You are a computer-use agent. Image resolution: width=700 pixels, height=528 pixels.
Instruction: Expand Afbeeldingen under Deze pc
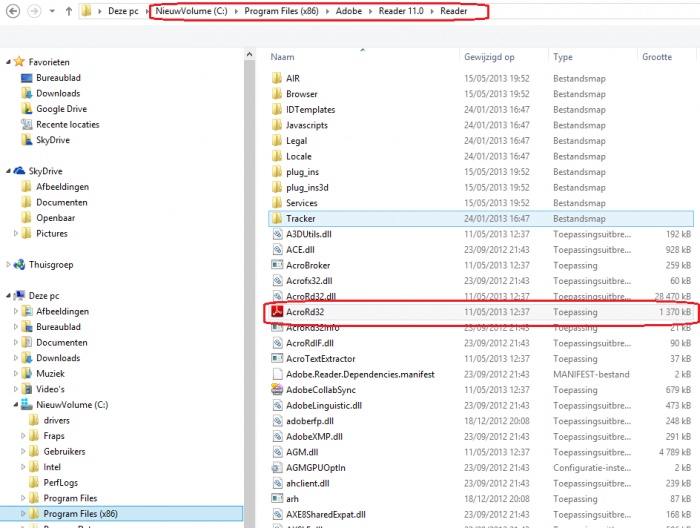click(16, 311)
